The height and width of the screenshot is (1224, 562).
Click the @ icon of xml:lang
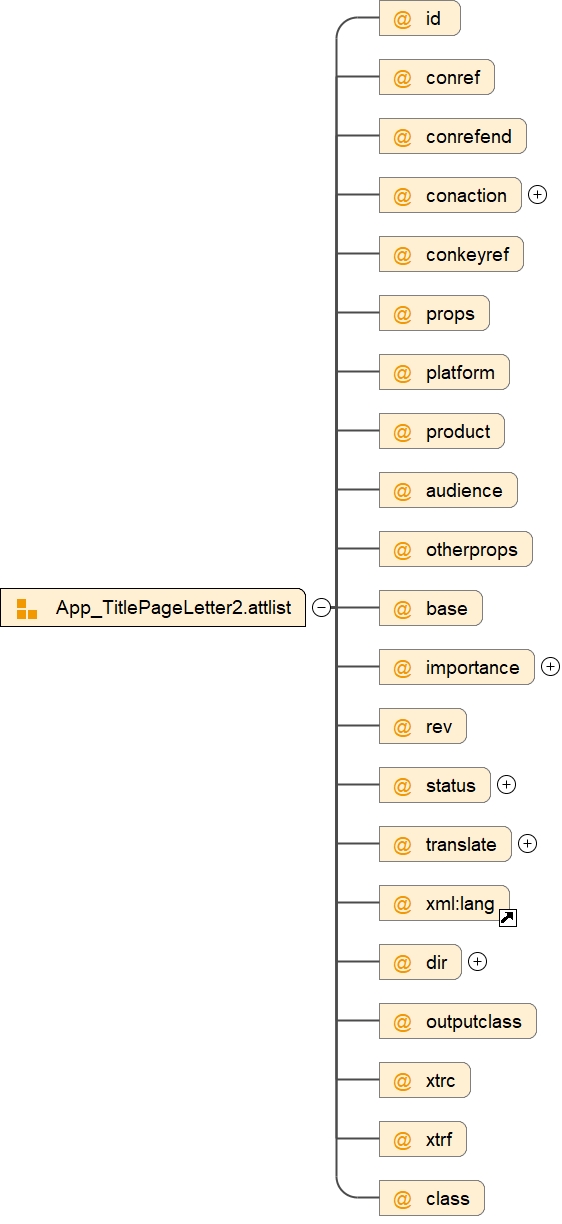pos(403,904)
